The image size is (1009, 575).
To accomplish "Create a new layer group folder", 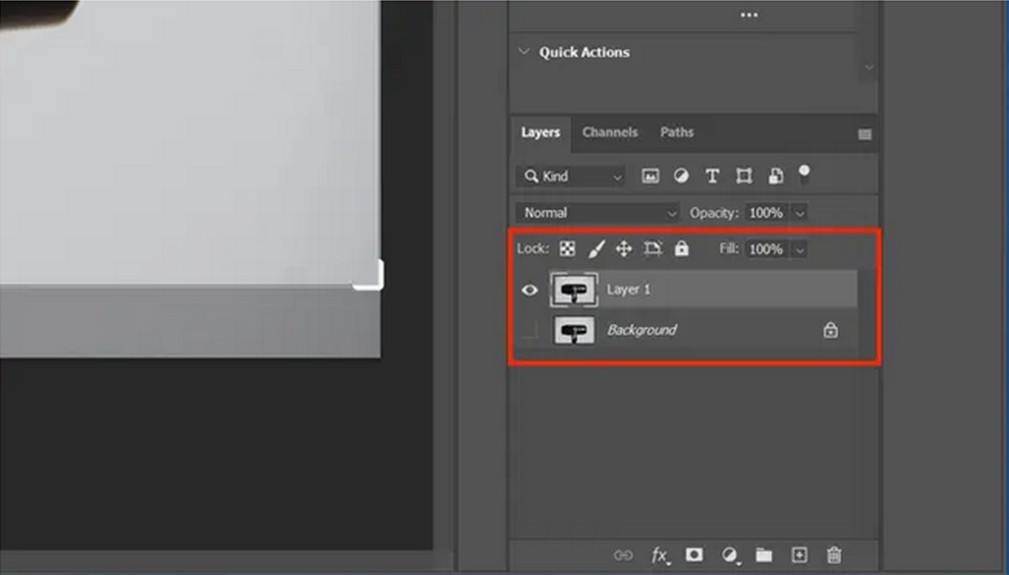I will coord(764,555).
